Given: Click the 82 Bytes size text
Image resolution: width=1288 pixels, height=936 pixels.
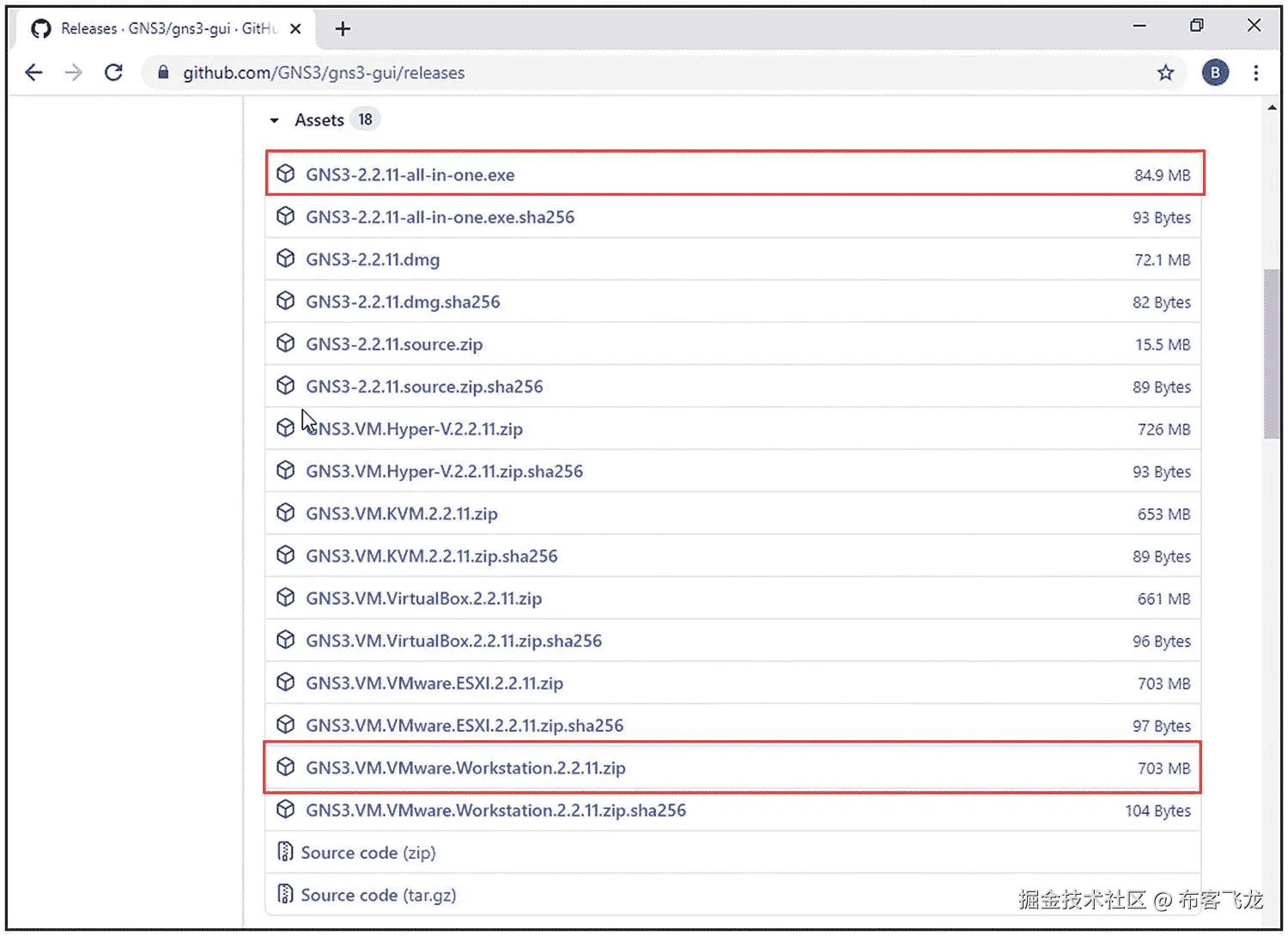Looking at the screenshot, I should coord(1161,302).
